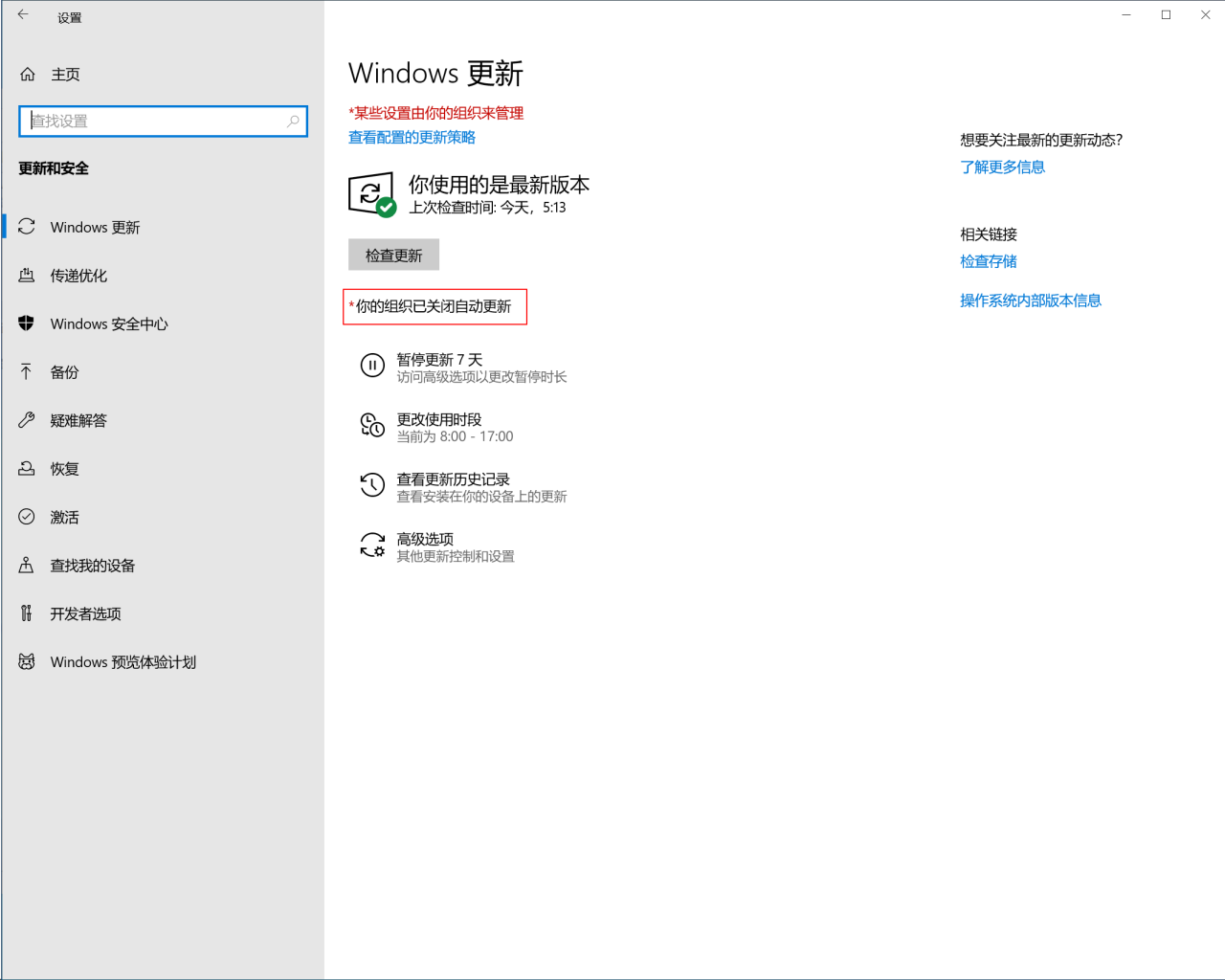Click the home icon beside 主页
The height and width of the screenshot is (980, 1225).
click(28, 74)
